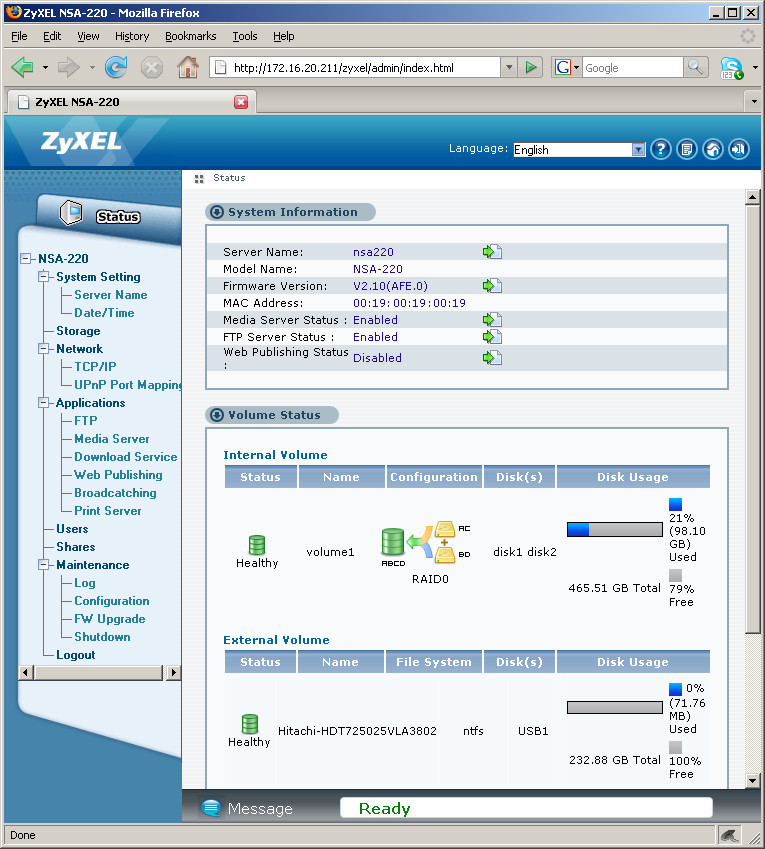Click the RAID0 configuration diagram
This screenshot has width=765, height=849.
[x=426, y=544]
